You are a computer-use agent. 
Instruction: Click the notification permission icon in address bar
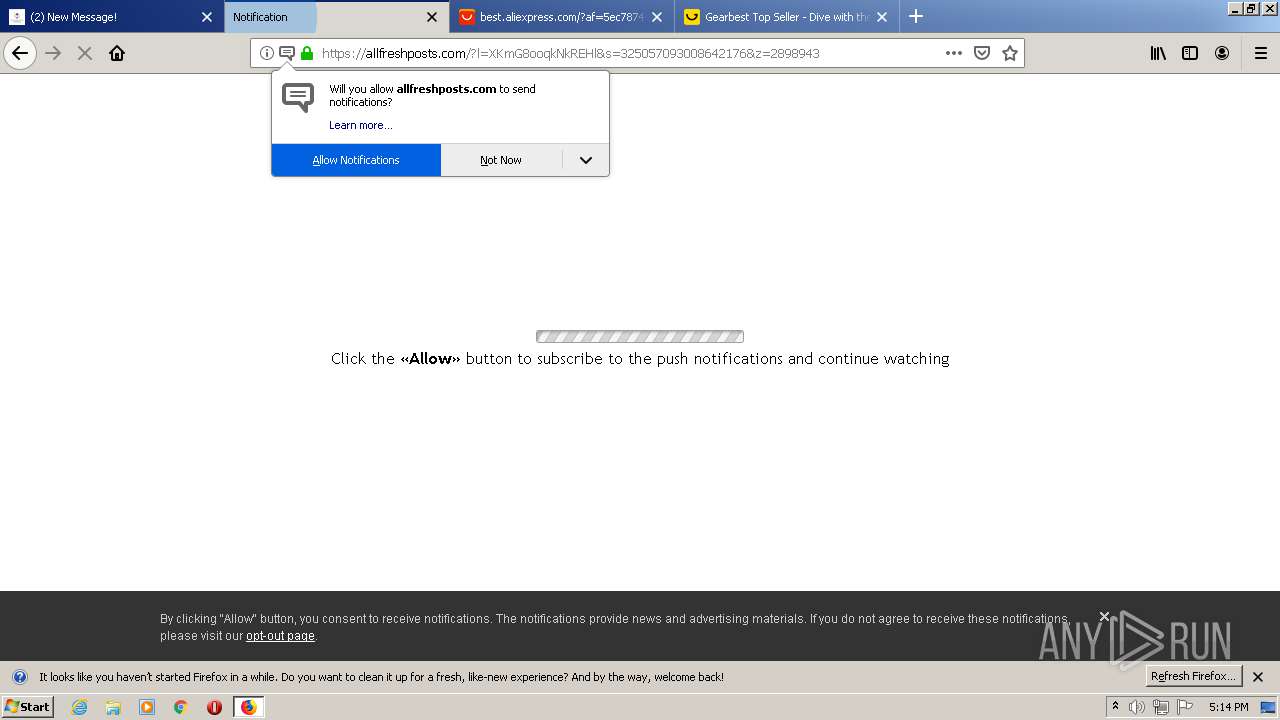tap(287, 53)
